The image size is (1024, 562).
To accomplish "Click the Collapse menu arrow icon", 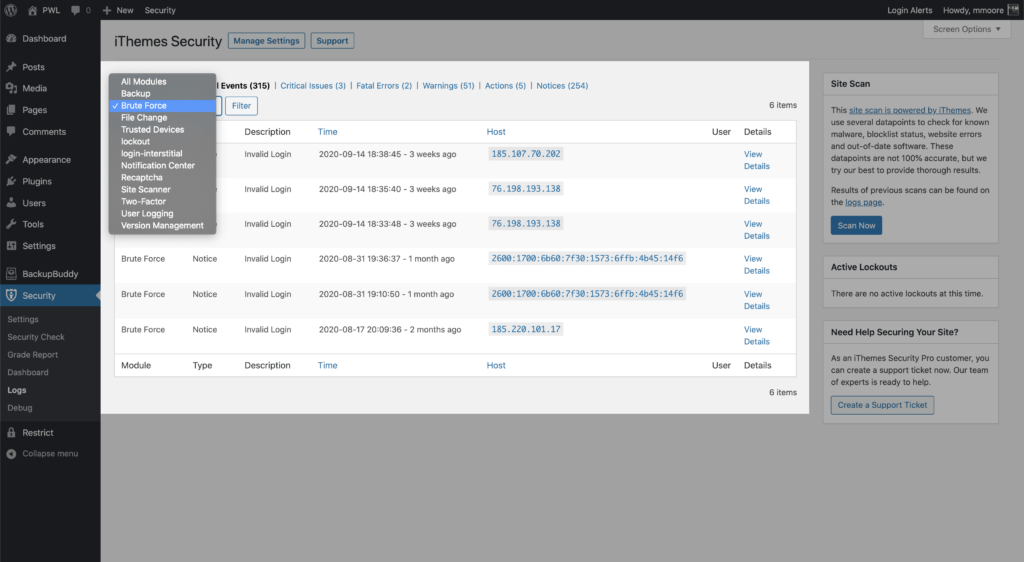I will [11, 454].
